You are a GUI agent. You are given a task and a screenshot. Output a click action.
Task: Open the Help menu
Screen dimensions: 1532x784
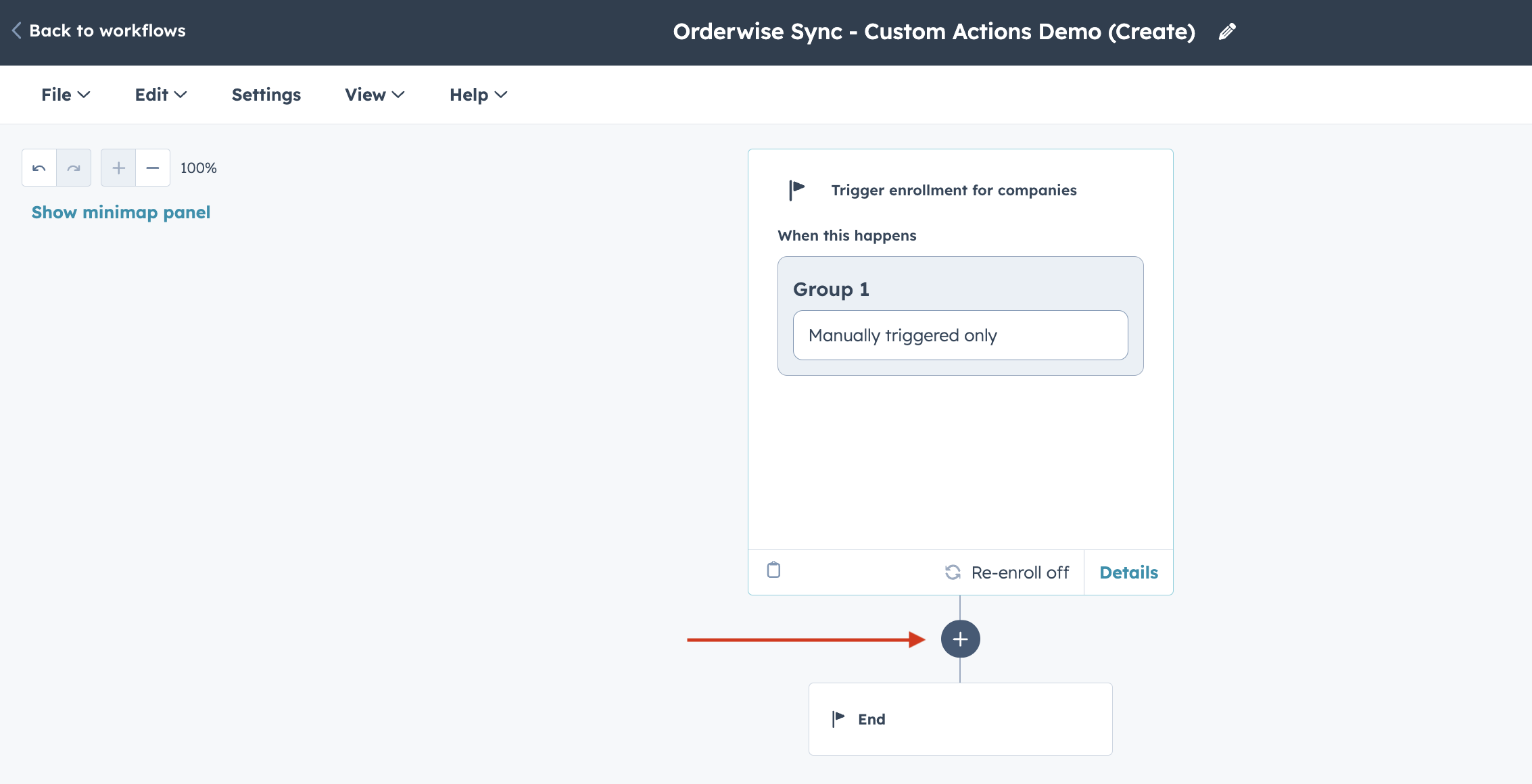click(x=479, y=95)
